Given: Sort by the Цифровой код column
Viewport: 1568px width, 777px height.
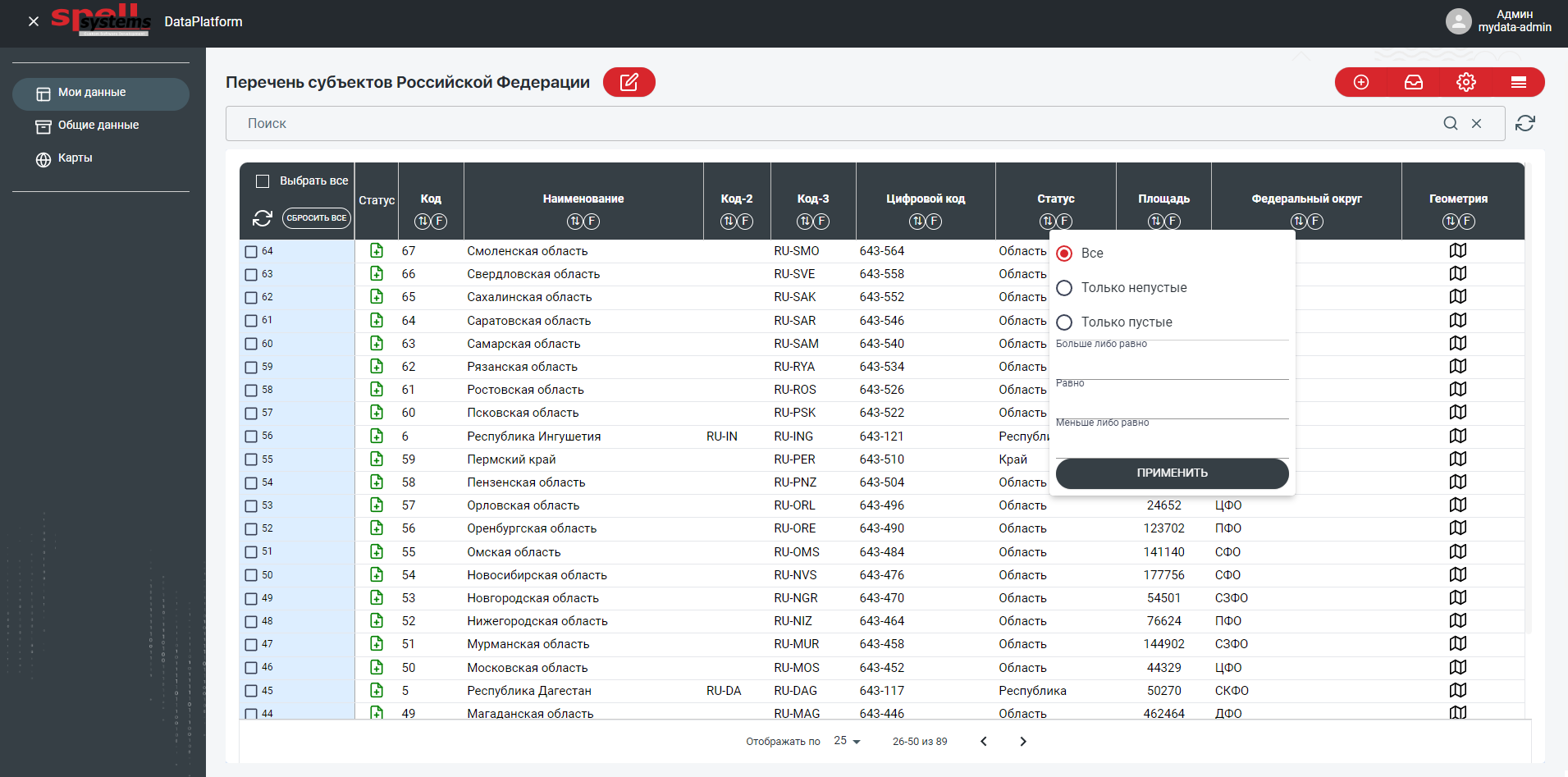Looking at the screenshot, I should tap(917, 221).
